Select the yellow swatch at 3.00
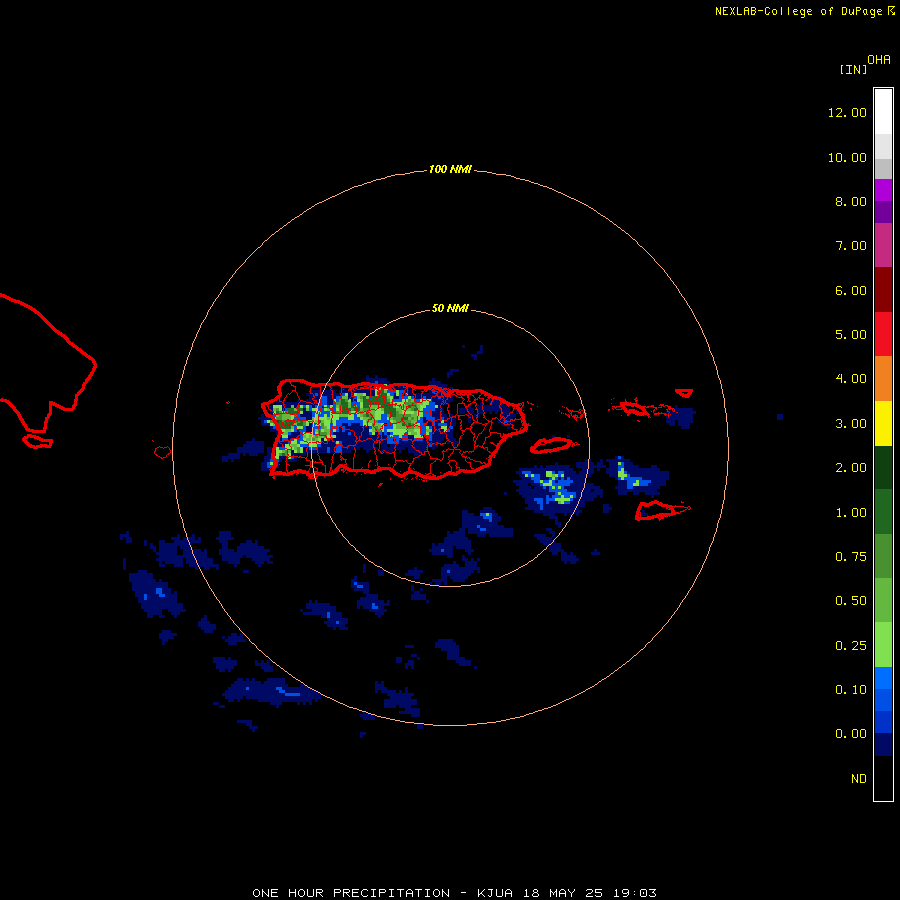The image size is (900, 900). tap(883, 423)
